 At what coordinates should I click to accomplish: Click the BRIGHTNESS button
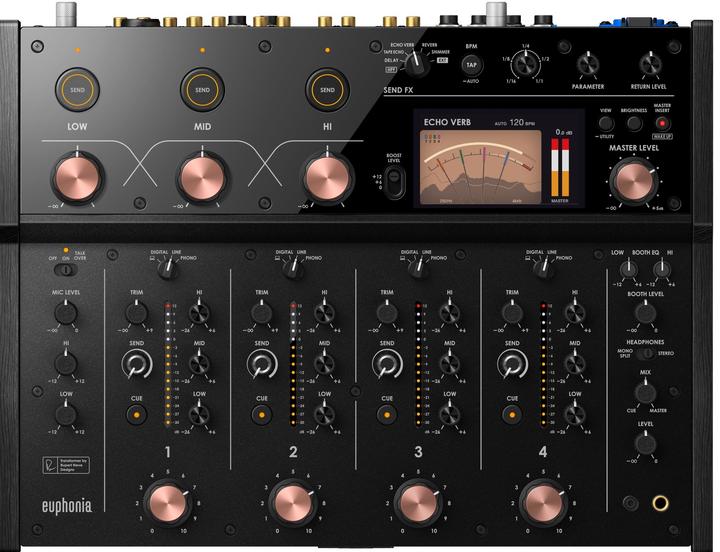coord(634,124)
